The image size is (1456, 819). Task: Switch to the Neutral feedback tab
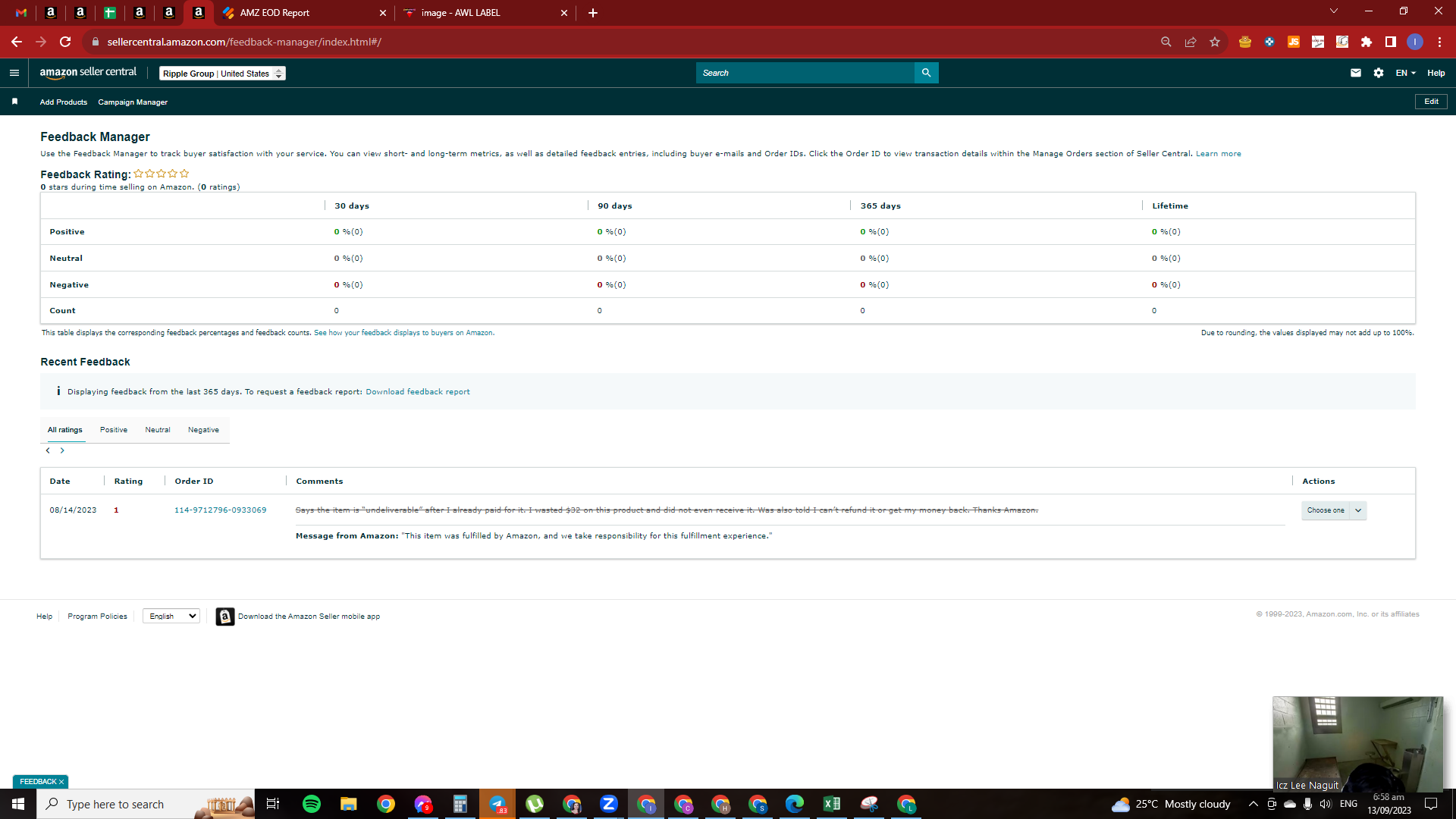158,430
